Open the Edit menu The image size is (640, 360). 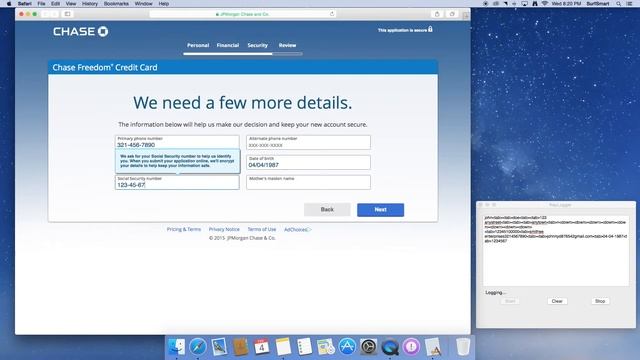(55, 4)
